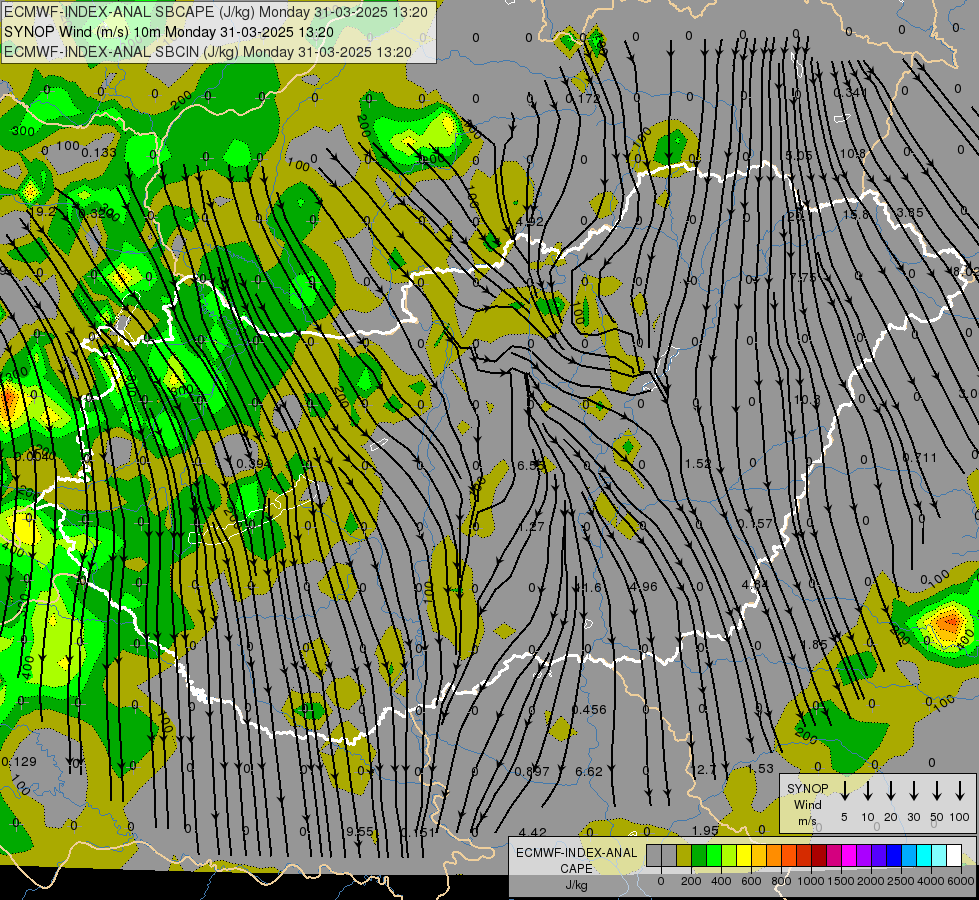Image resolution: width=979 pixels, height=900 pixels.
Task: Click the 9.55 value on the map
Action: (x=360, y=832)
